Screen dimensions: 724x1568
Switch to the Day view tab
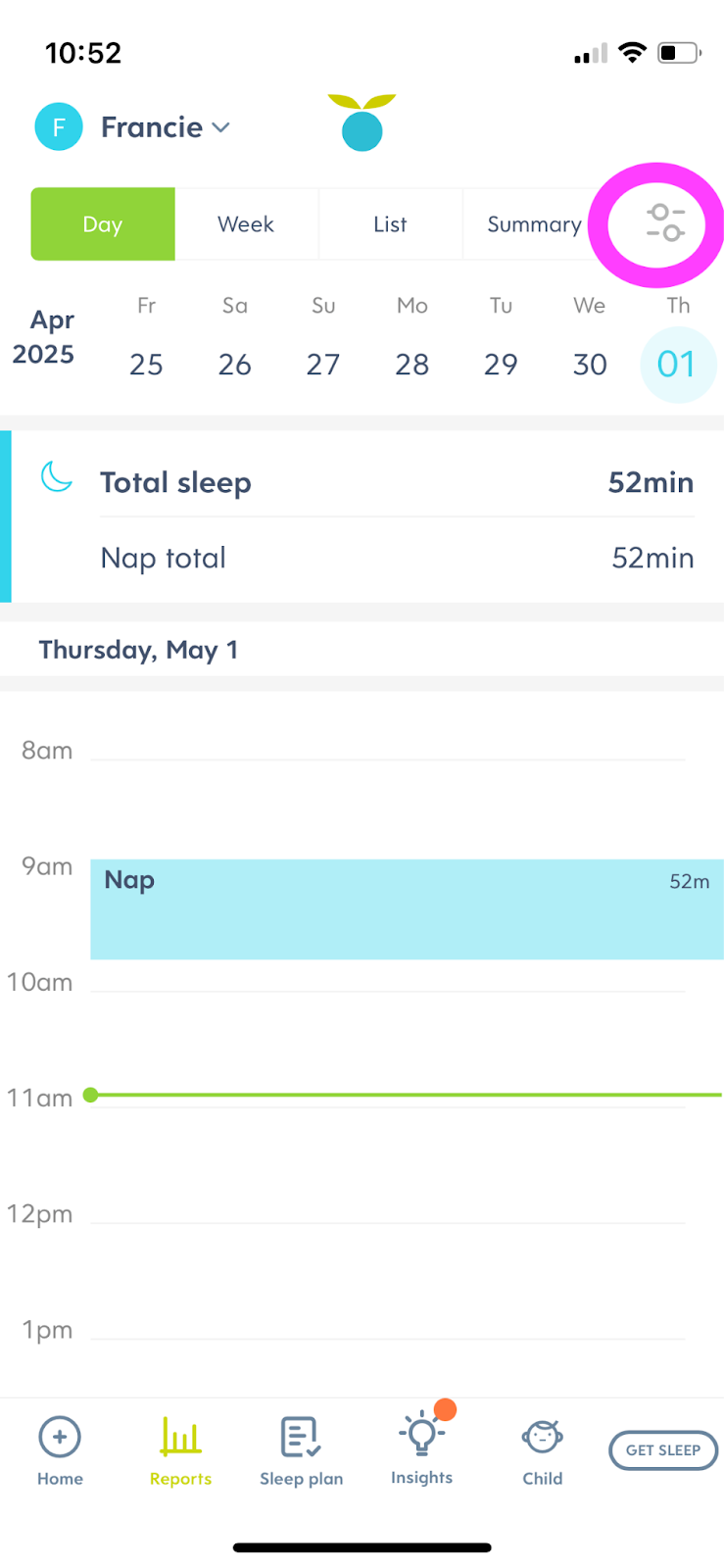103,224
